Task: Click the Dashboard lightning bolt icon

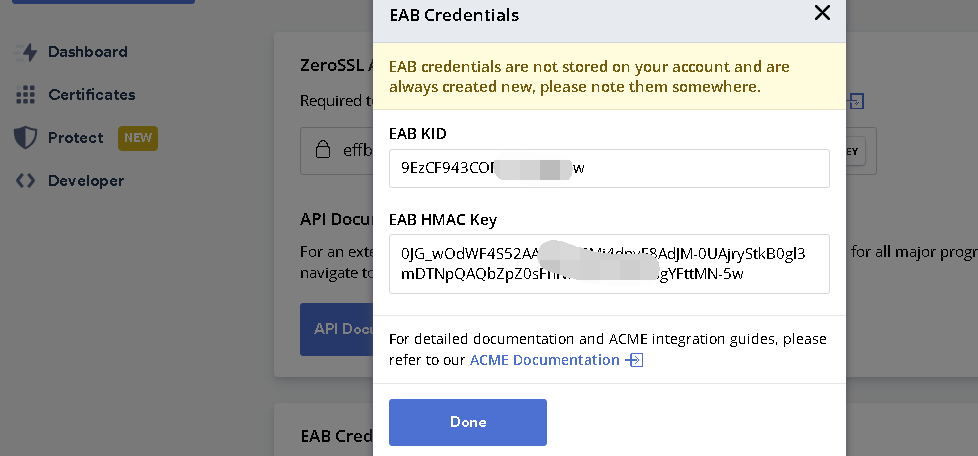Action: (26, 52)
